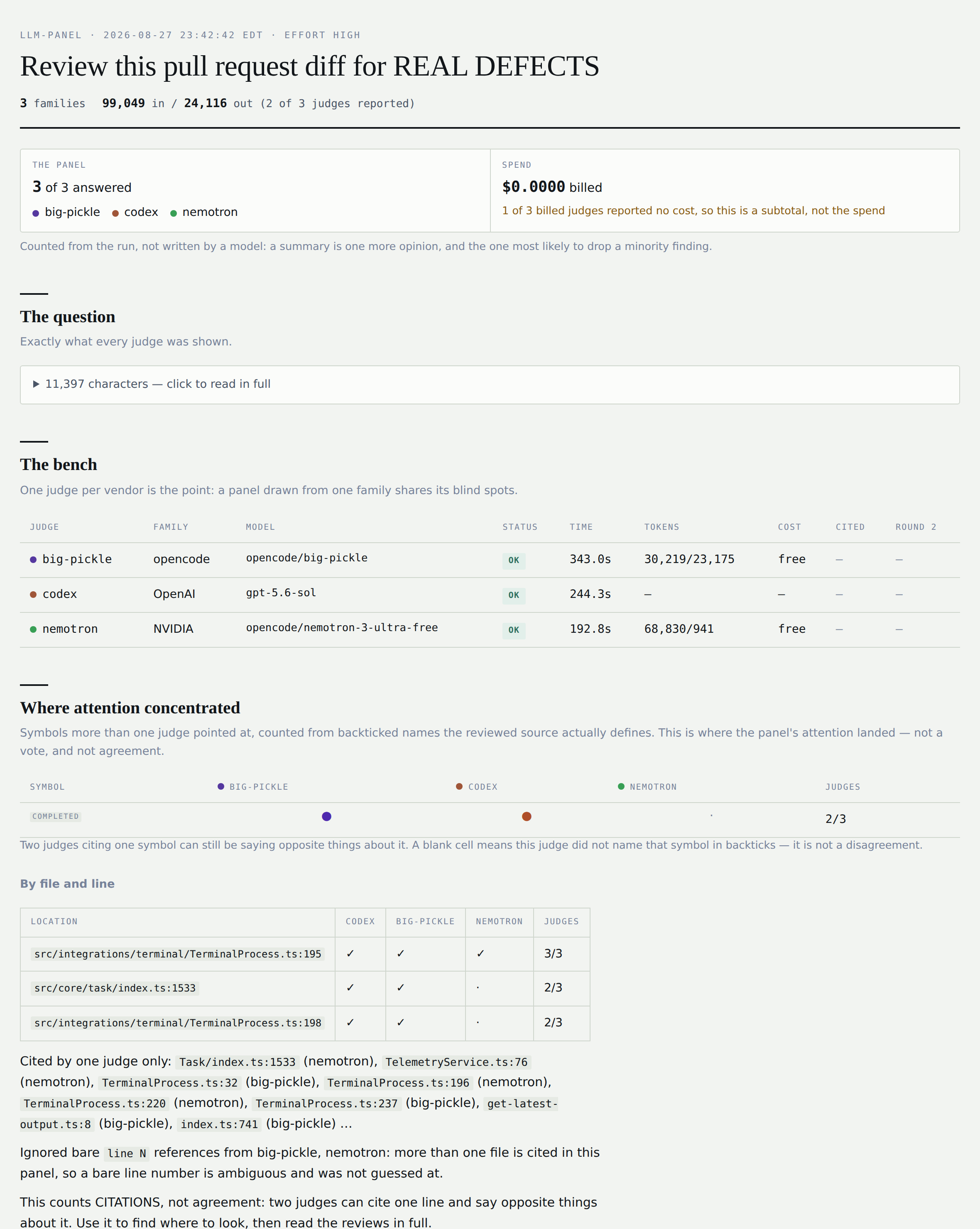
Task: Click the opencode/big-pickle model name
Action: [x=307, y=558]
